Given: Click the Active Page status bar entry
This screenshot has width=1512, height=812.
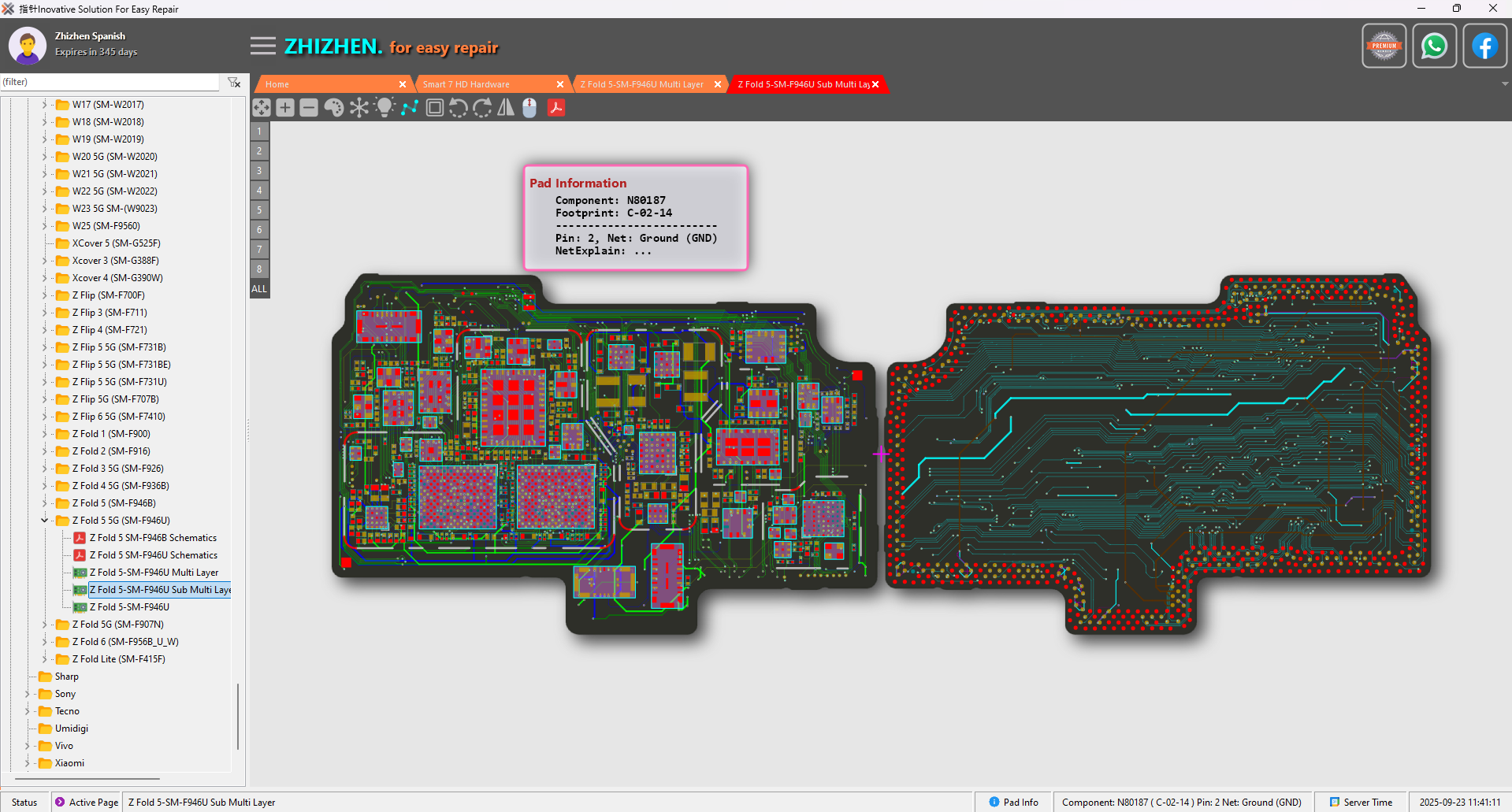Looking at the screenshot, I should point(87,802).
